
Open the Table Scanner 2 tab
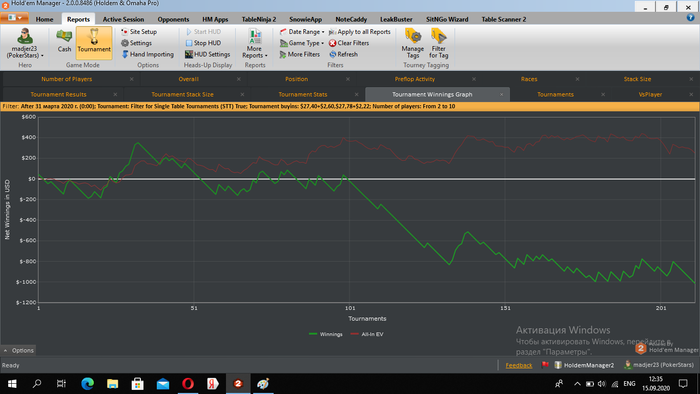(x=504, y=19)
